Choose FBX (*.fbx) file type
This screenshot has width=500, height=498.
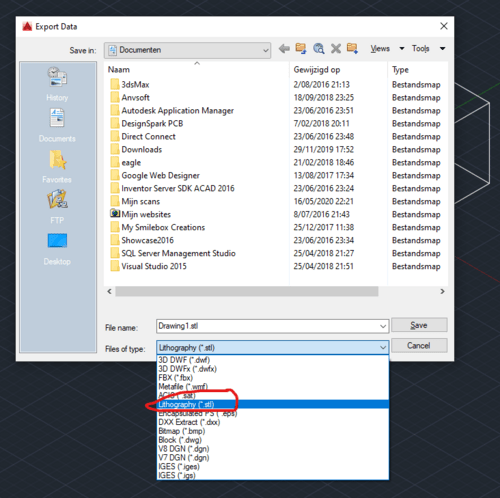point(273,378)
